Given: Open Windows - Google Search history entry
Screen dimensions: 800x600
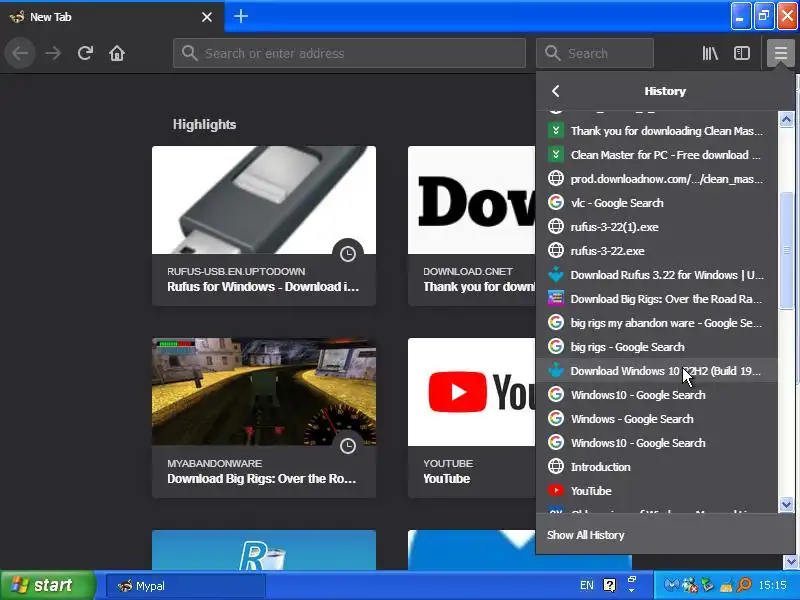Looking at the screenshot, I should point(657,419).
